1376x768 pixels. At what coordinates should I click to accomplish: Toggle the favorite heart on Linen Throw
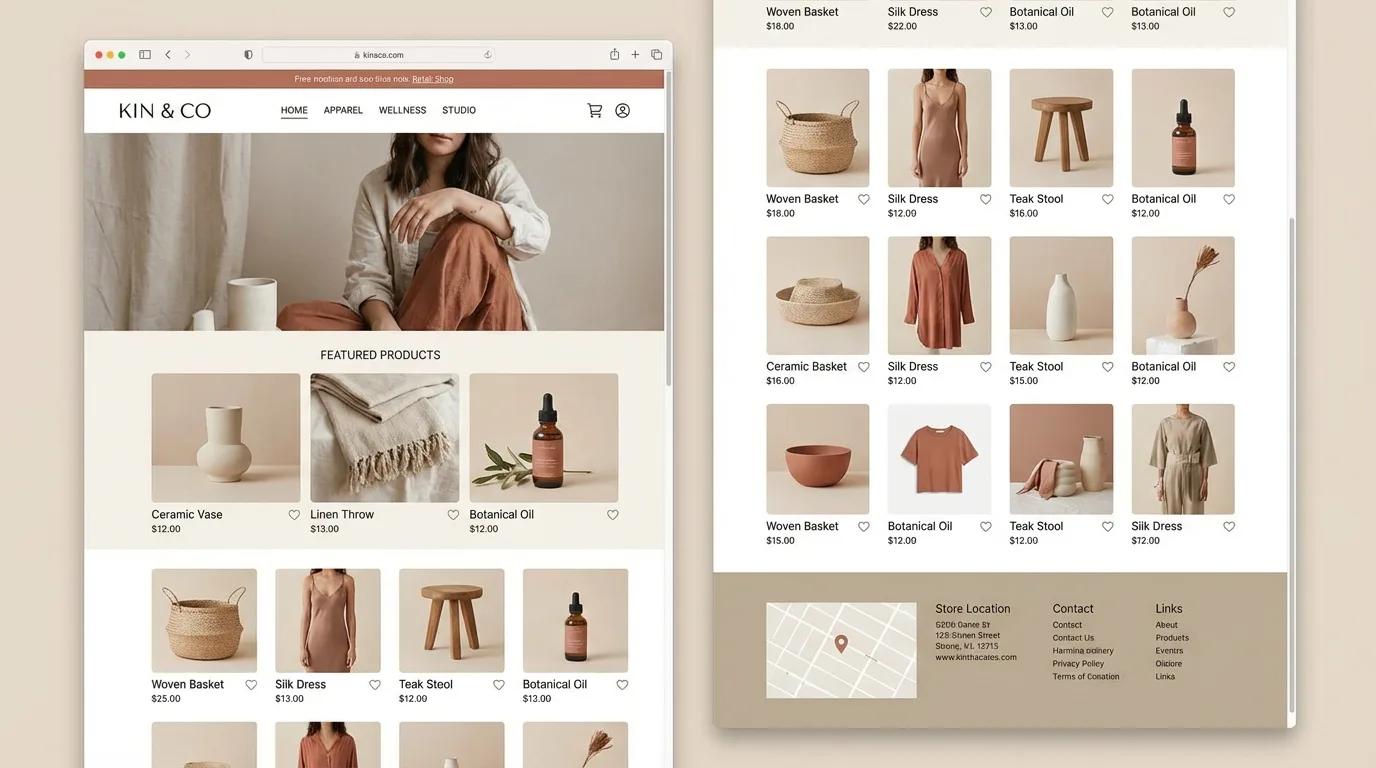click(x=452, y=514)
